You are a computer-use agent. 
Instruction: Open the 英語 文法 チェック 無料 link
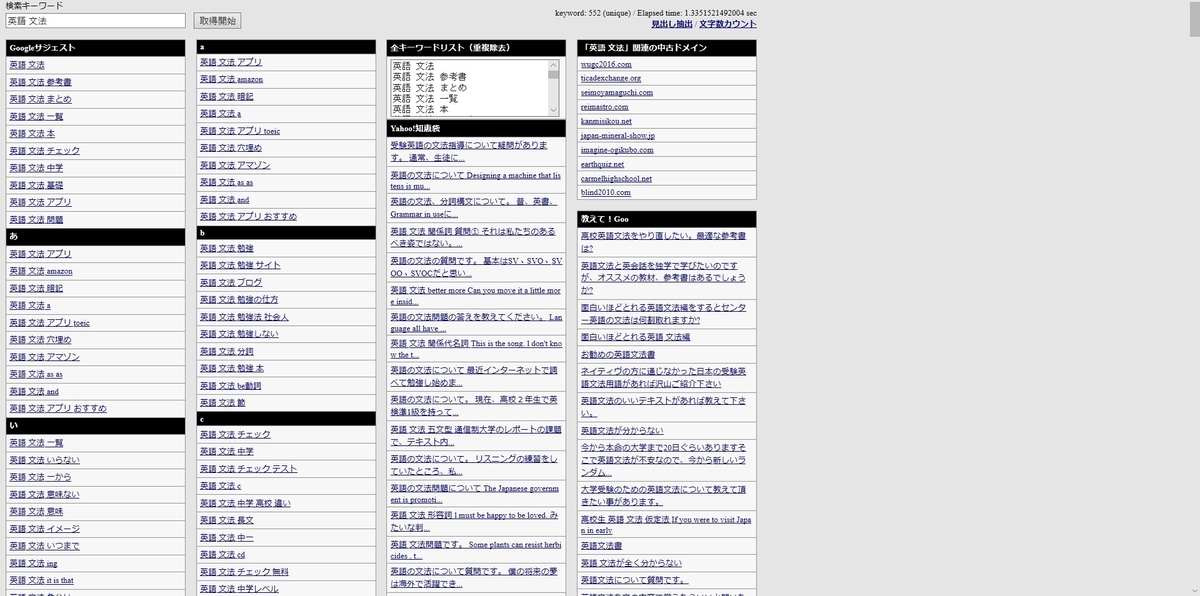click(x=244, y=572)
